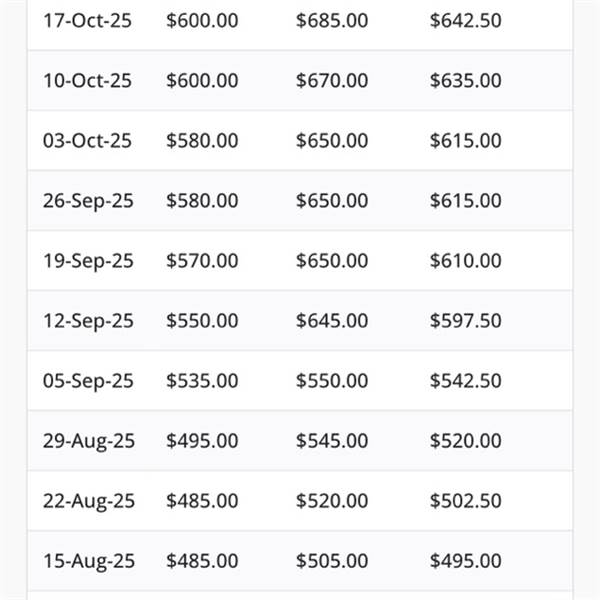Select the $570.00 price

click(x=202, y=260)
